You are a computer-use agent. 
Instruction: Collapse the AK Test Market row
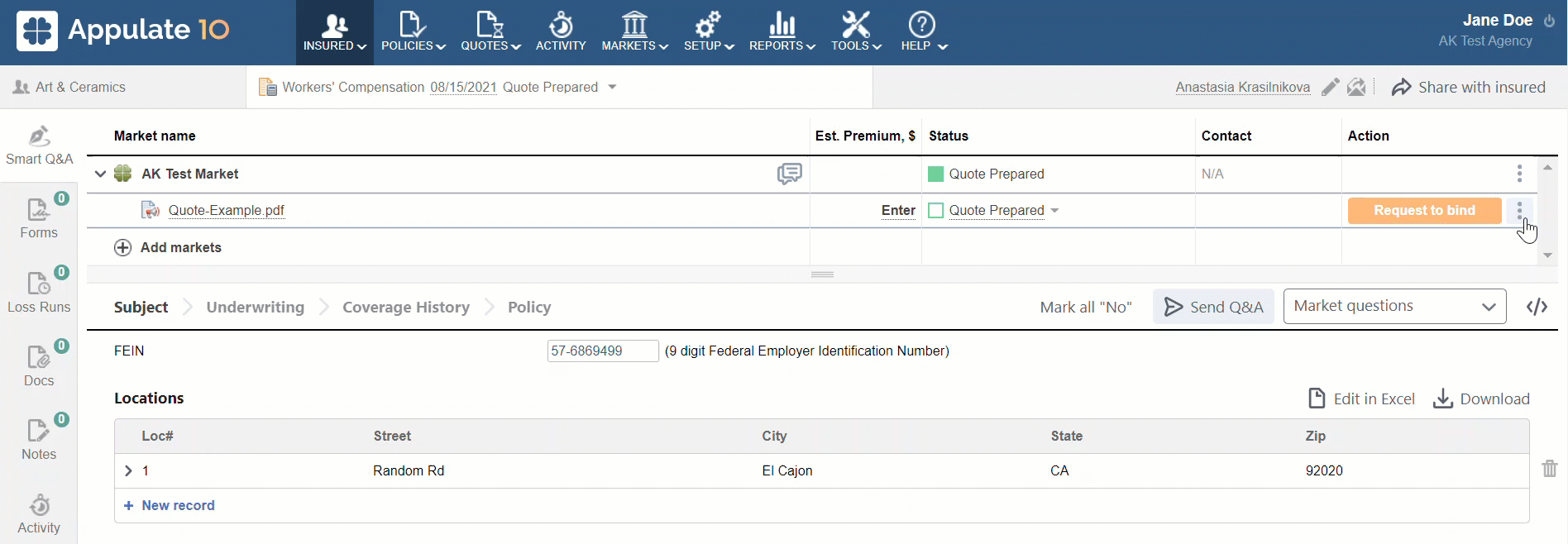click(100, 174)
